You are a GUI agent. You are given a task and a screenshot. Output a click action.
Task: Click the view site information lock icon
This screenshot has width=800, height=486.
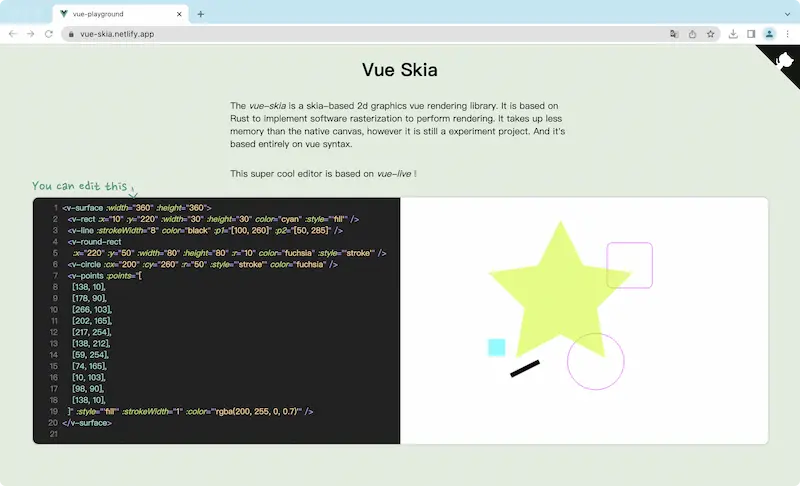[x=71, y=34]
